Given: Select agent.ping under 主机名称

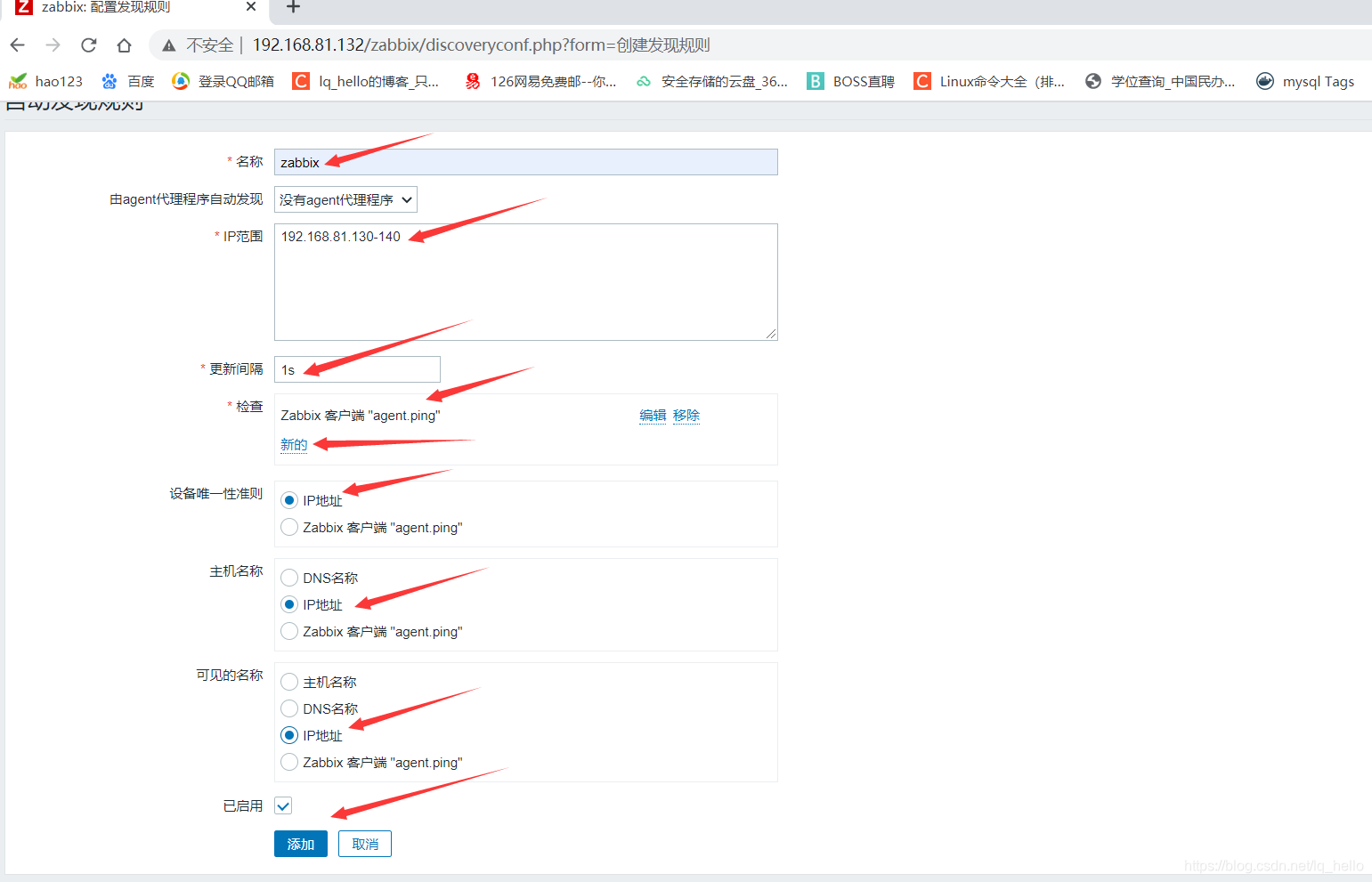Looking at the screenshot, I should click(x=289, y=631).
